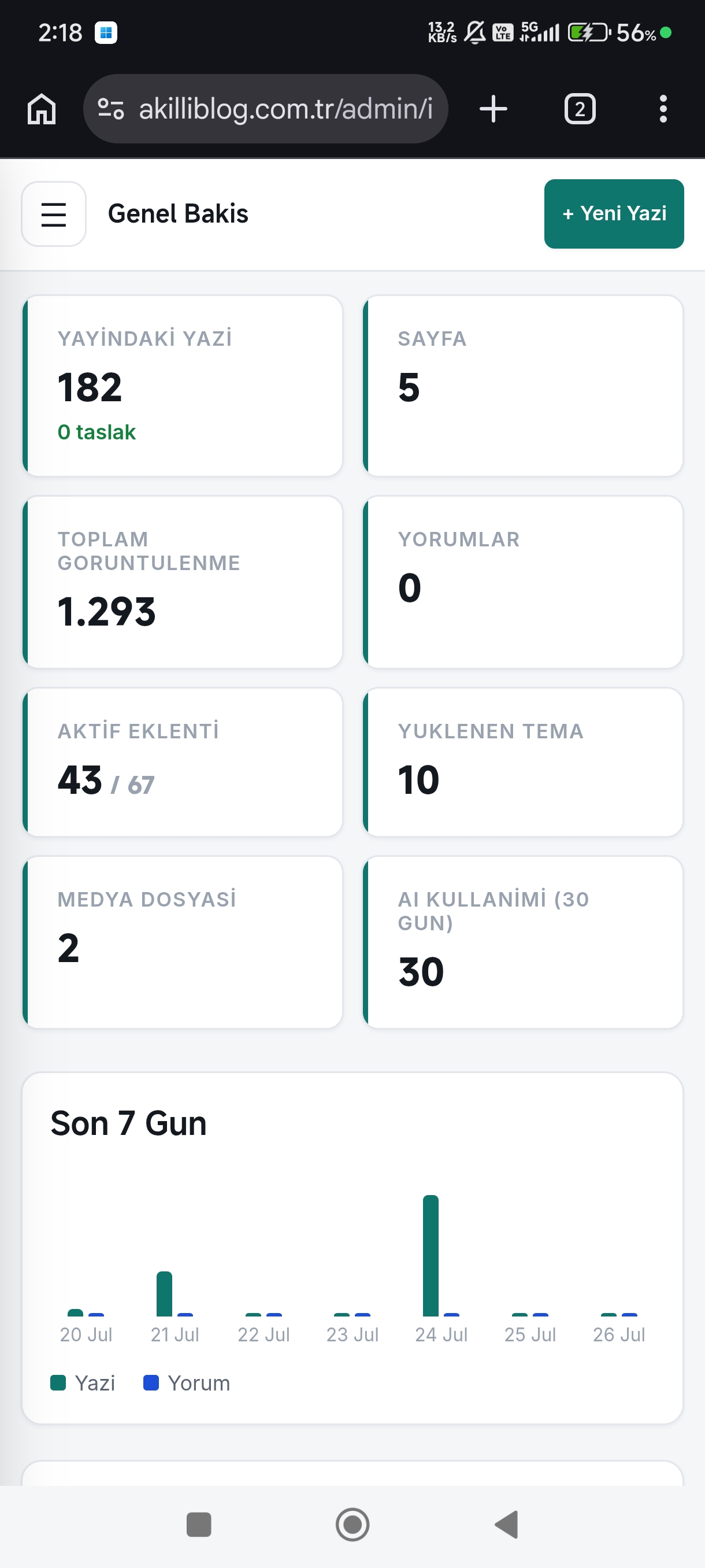Click the tall green 24 Jul bar
The width and height of the screenshot is (705, 1568).
tap(431, 1256)
